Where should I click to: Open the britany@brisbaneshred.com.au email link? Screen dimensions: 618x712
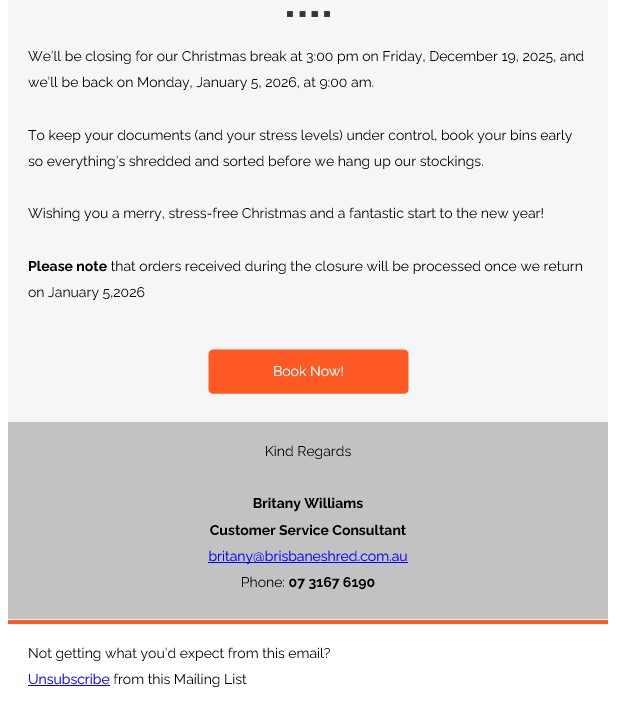point(308,556)
